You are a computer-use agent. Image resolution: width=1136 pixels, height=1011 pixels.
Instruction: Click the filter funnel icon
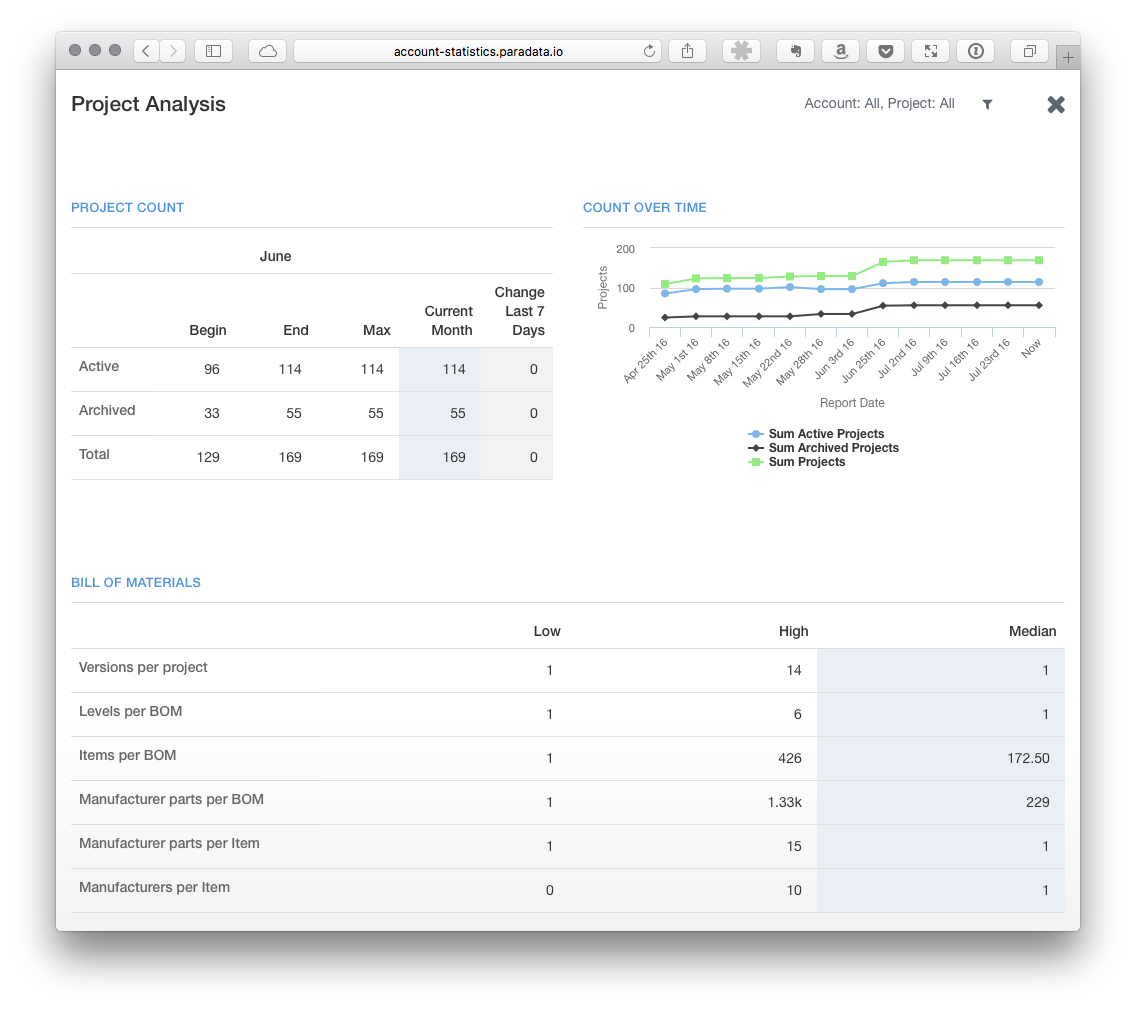pos(987,104)
